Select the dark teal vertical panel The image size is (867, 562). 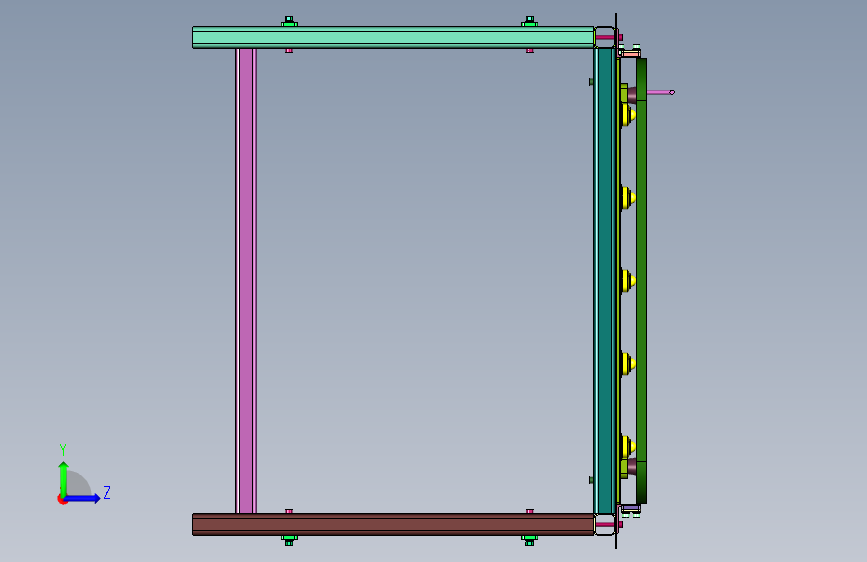point(604,280)
